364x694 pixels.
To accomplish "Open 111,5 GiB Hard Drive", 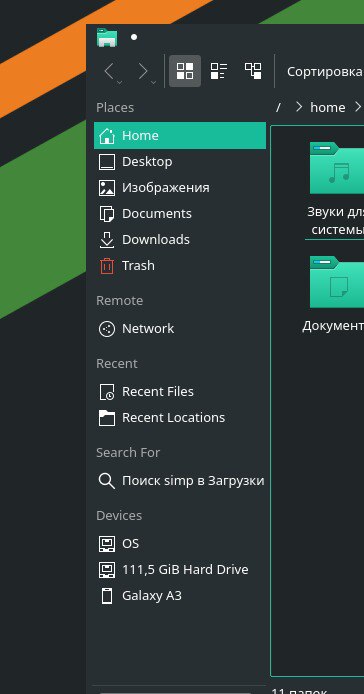I will point(180,570).
